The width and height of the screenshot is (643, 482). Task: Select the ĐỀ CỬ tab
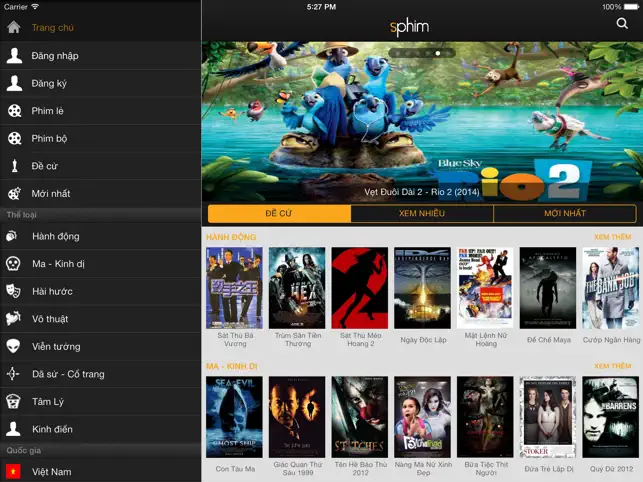click(279, 213)
